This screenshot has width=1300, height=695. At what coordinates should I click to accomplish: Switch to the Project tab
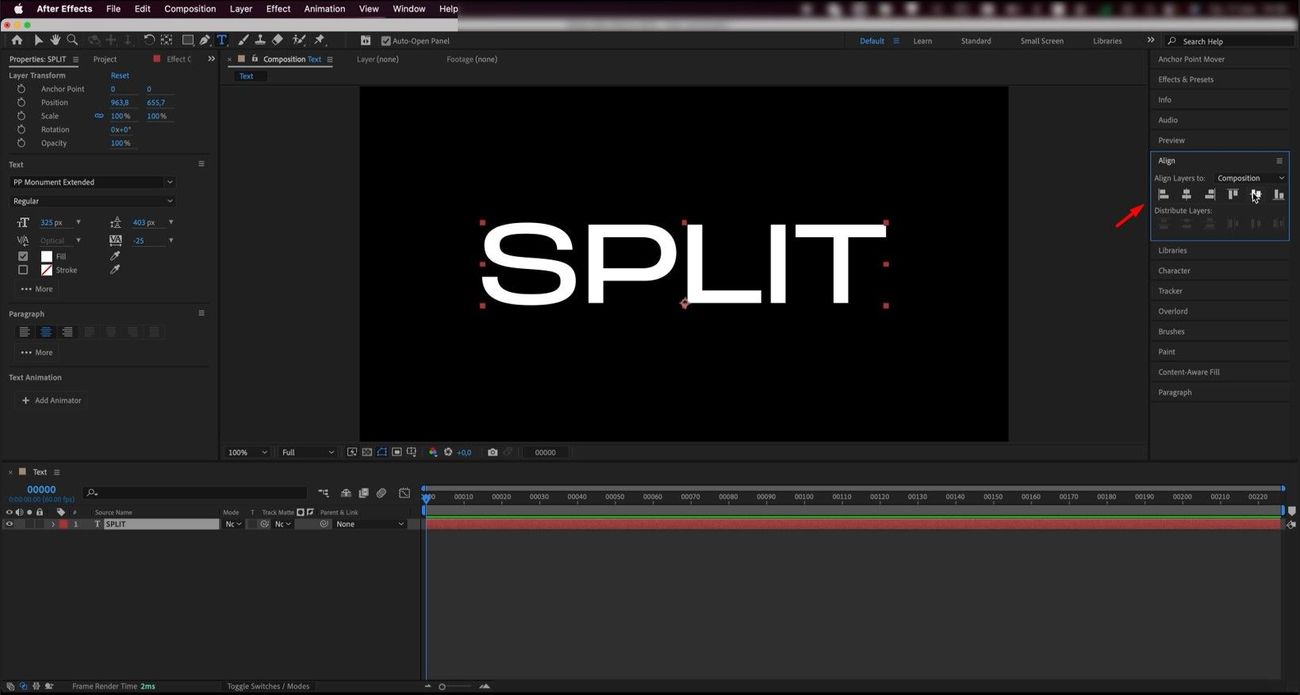click(105, 59)
